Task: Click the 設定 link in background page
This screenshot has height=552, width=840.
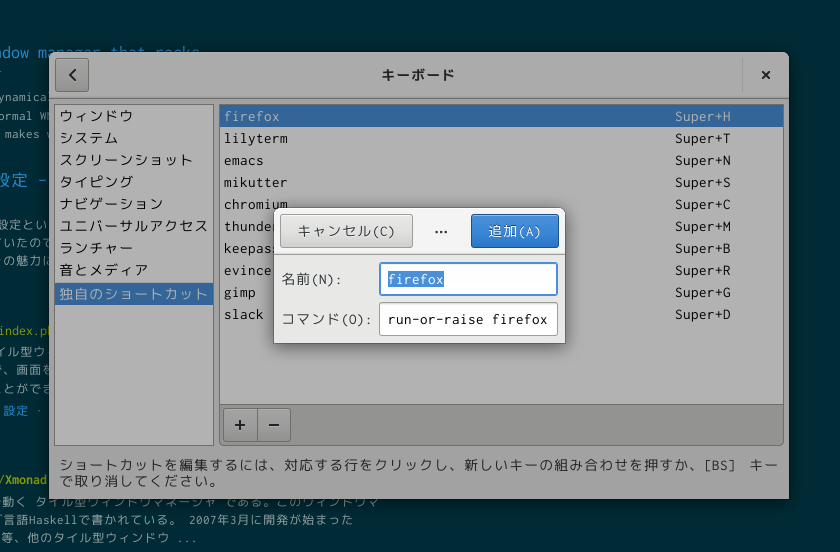Action: click(x=16, y=411)
